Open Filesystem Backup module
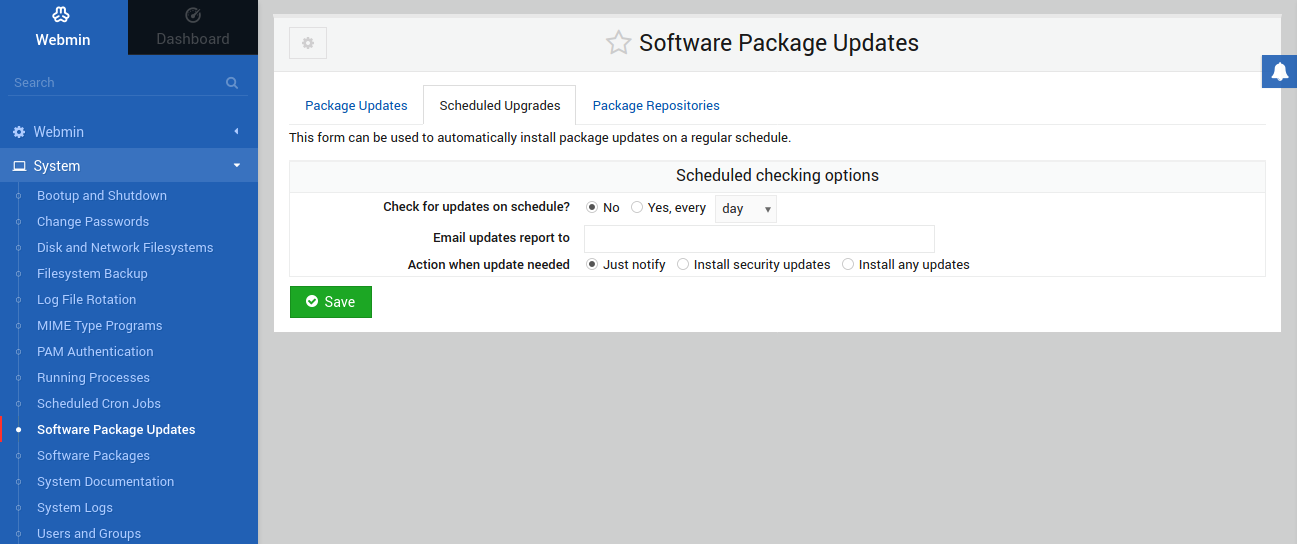 pyautogui.click(x=92, y=273)
